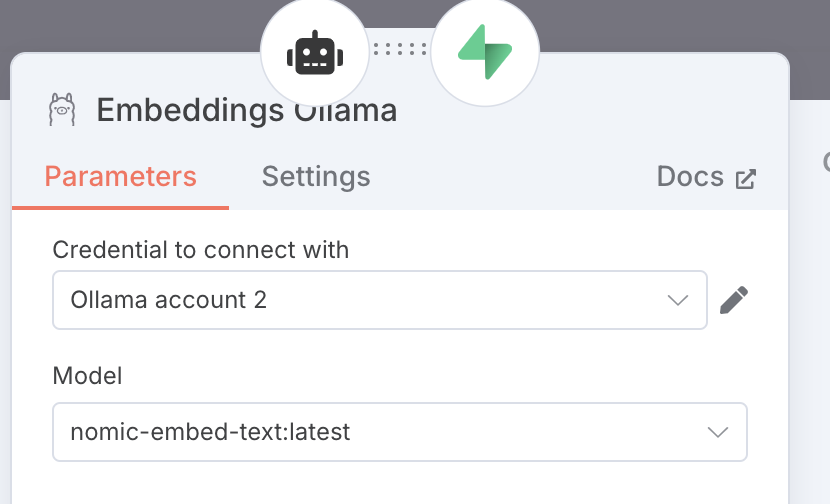
Task: Click the robot AI agent node icon
Action: click(x=315, y=52)
